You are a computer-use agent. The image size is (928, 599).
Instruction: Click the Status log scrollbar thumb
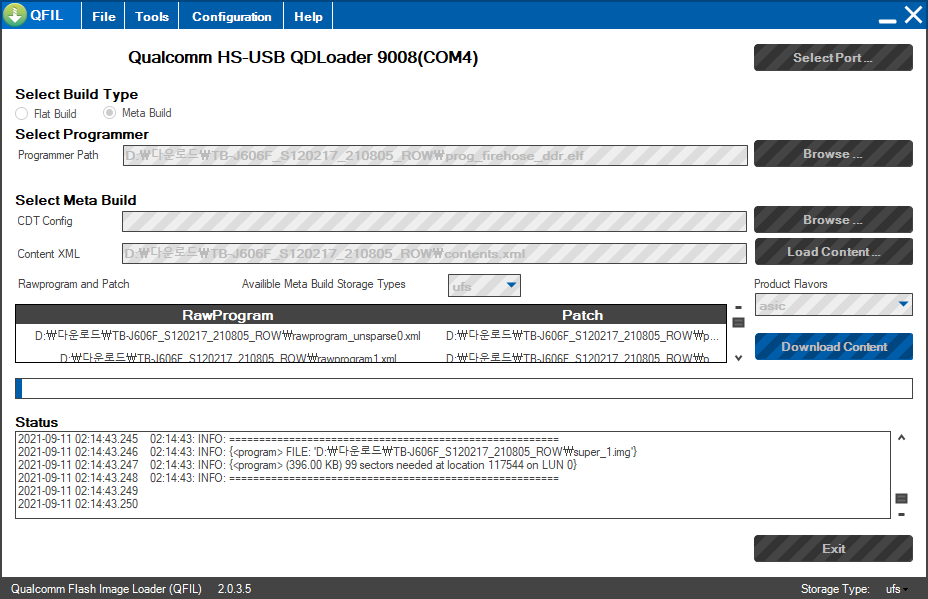(901, 498)
